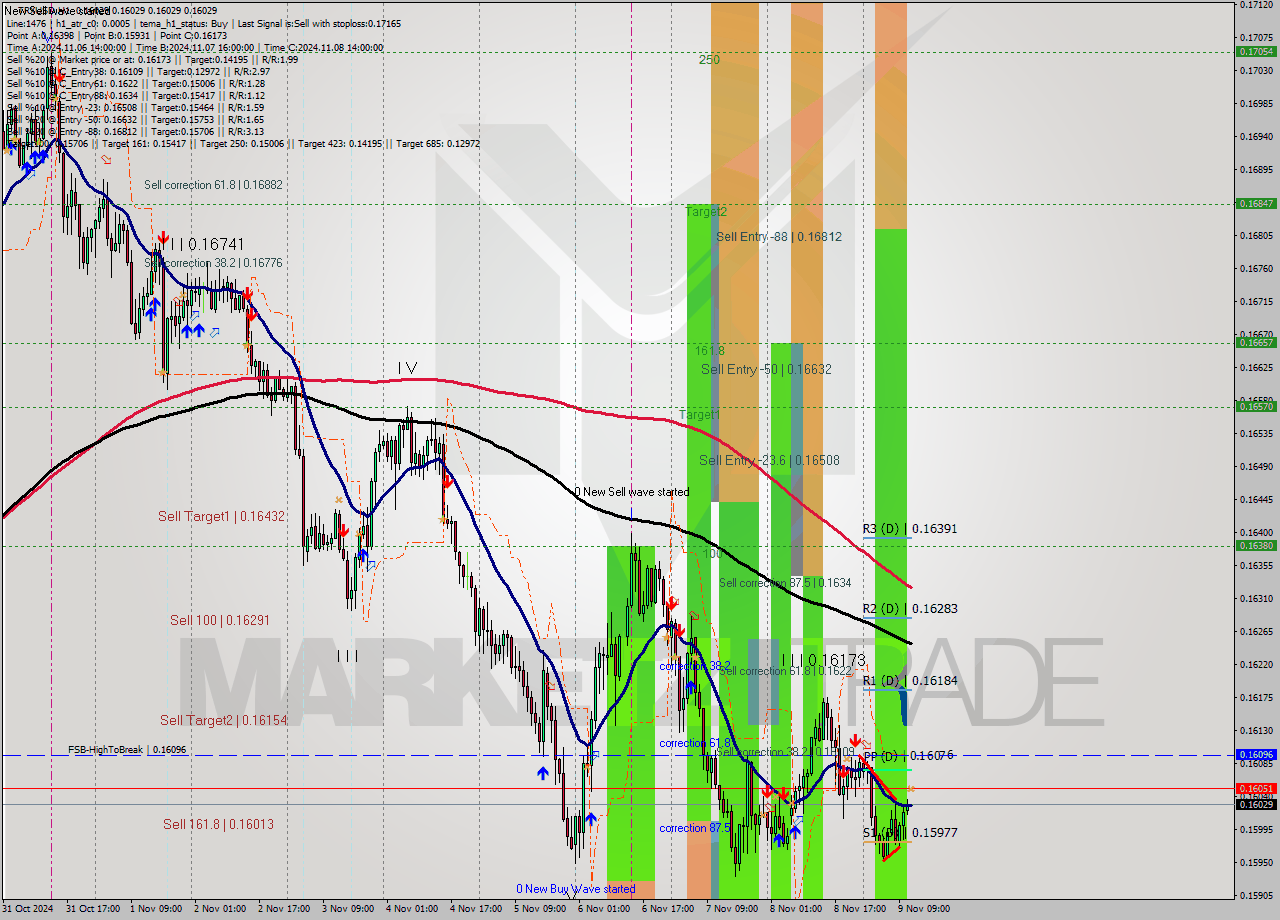Select the 'Sell Entry -50 | 0.16632' label
This screenshot has height=920, width=1280.
(766, 369)
